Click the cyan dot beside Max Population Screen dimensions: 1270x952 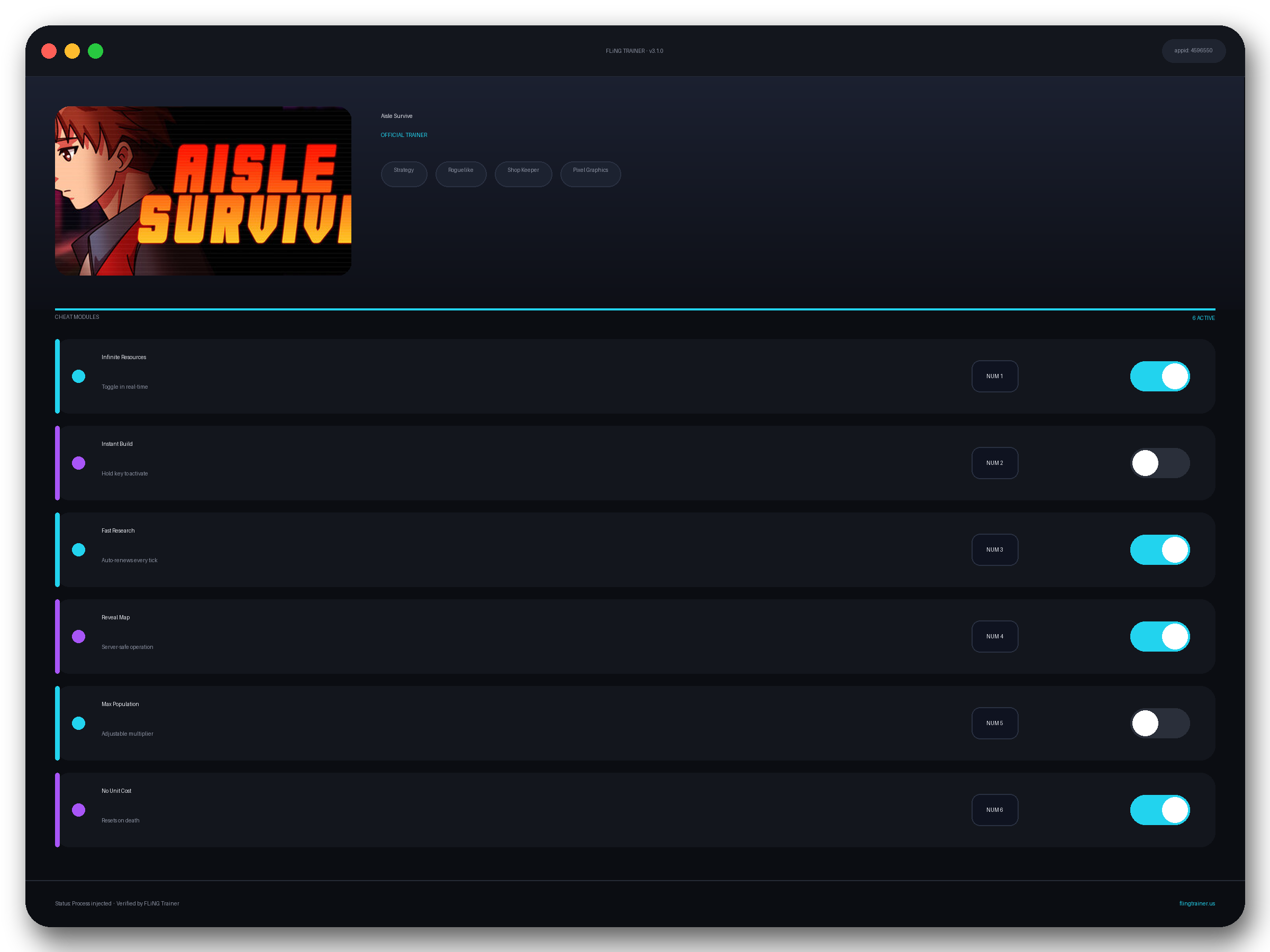pos(79,723)
